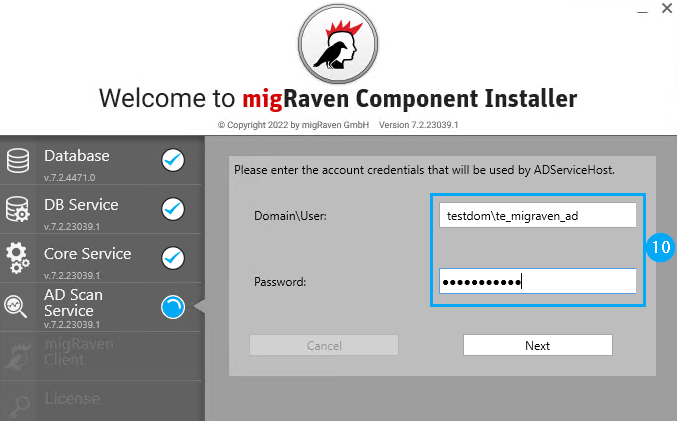Focus the Password input field

coord(538,282)
